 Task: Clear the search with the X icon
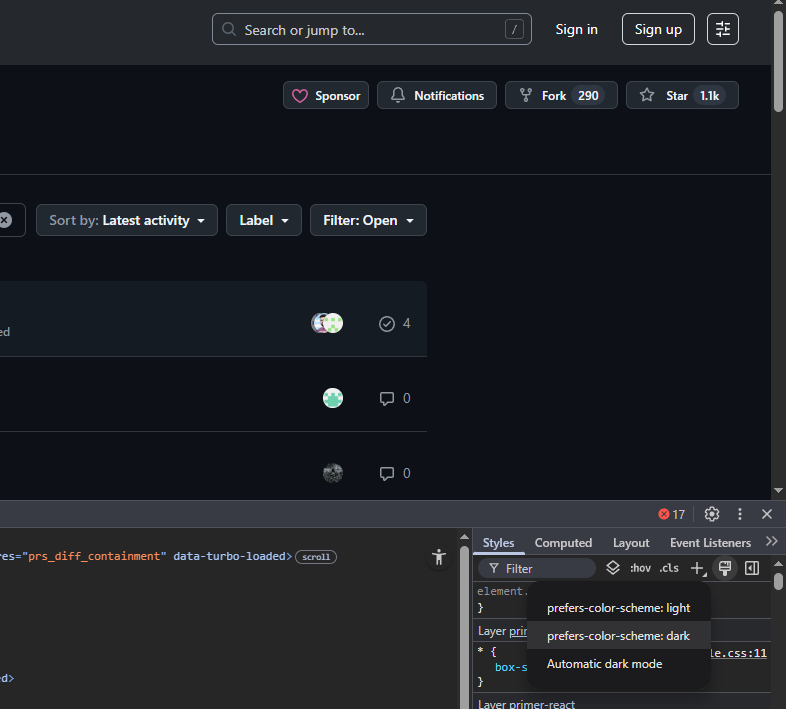click(6, 220)
